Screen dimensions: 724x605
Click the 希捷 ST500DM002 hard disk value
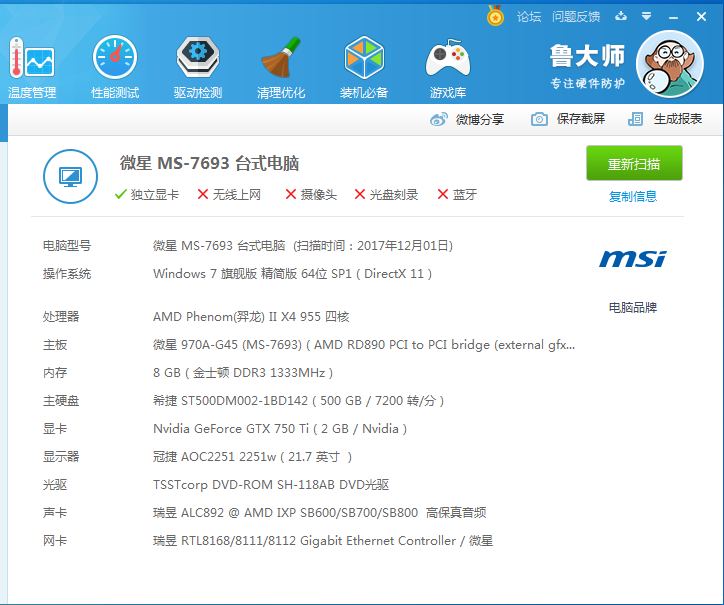(299, 401)
